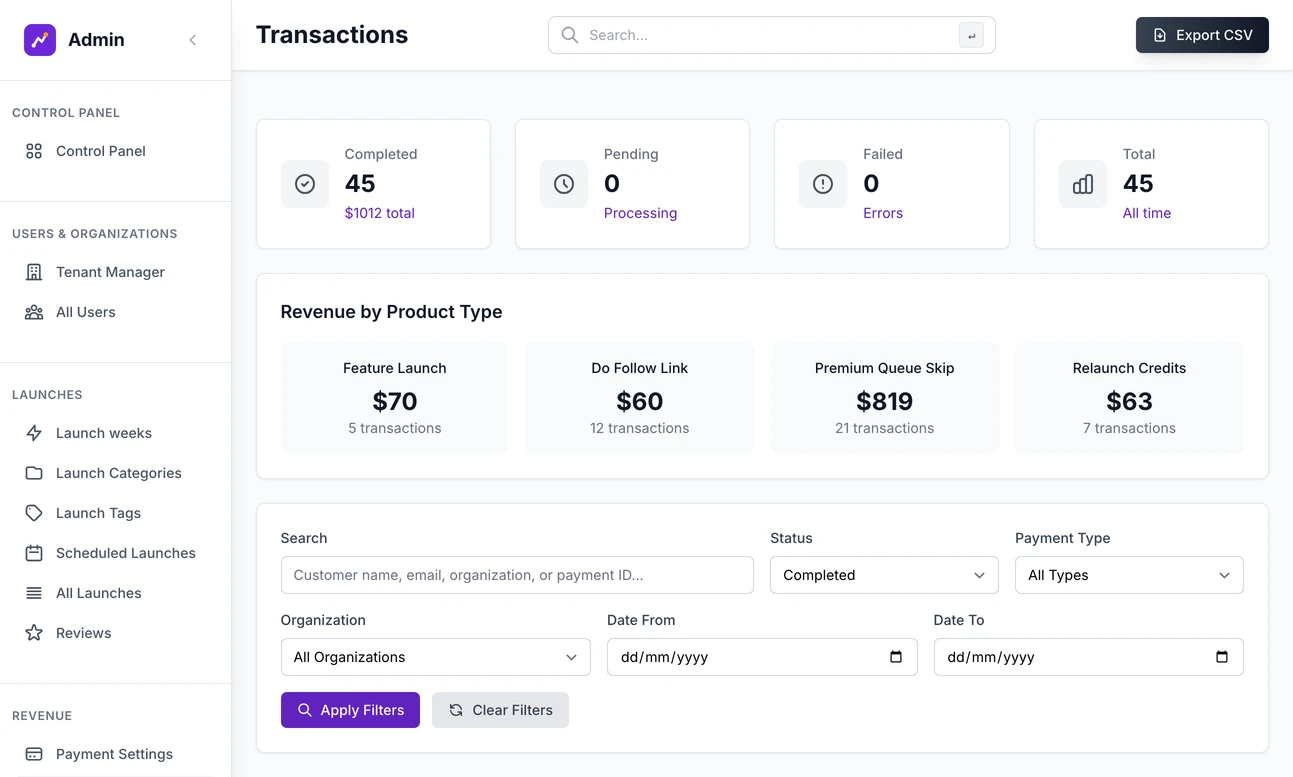Click the Total bar chart icon
Viewport: 1293px width, 777px height.
(1083, 184)
